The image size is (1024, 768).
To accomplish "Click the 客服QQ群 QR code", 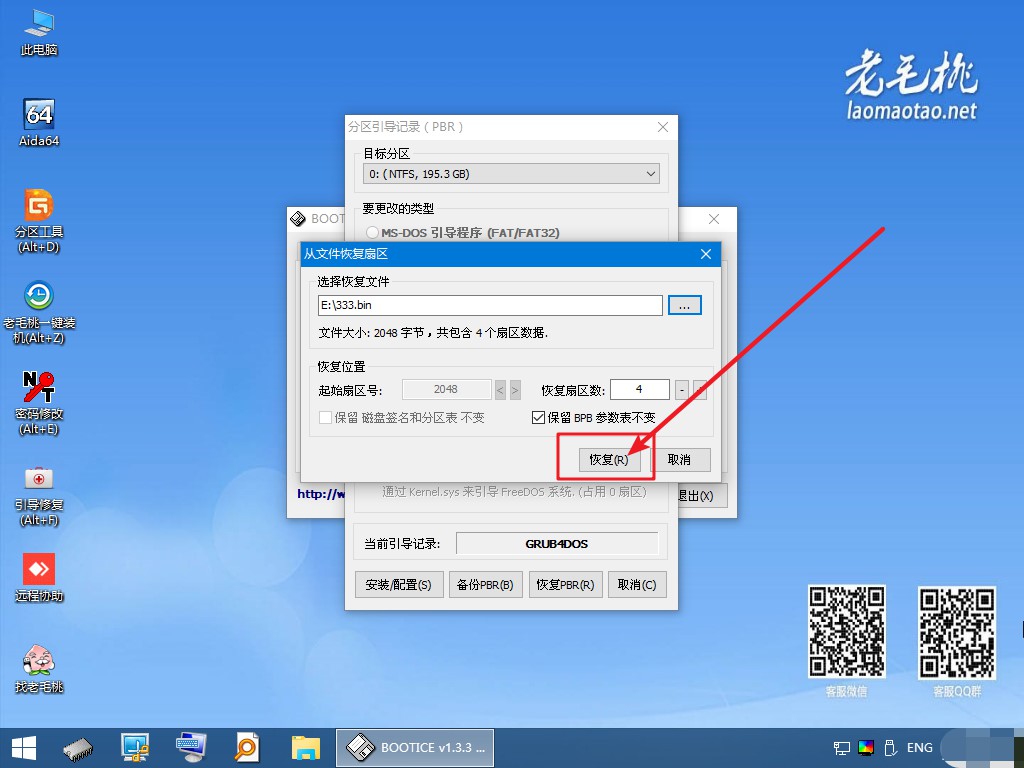I will pyautogui.click(x=957, y=632).
